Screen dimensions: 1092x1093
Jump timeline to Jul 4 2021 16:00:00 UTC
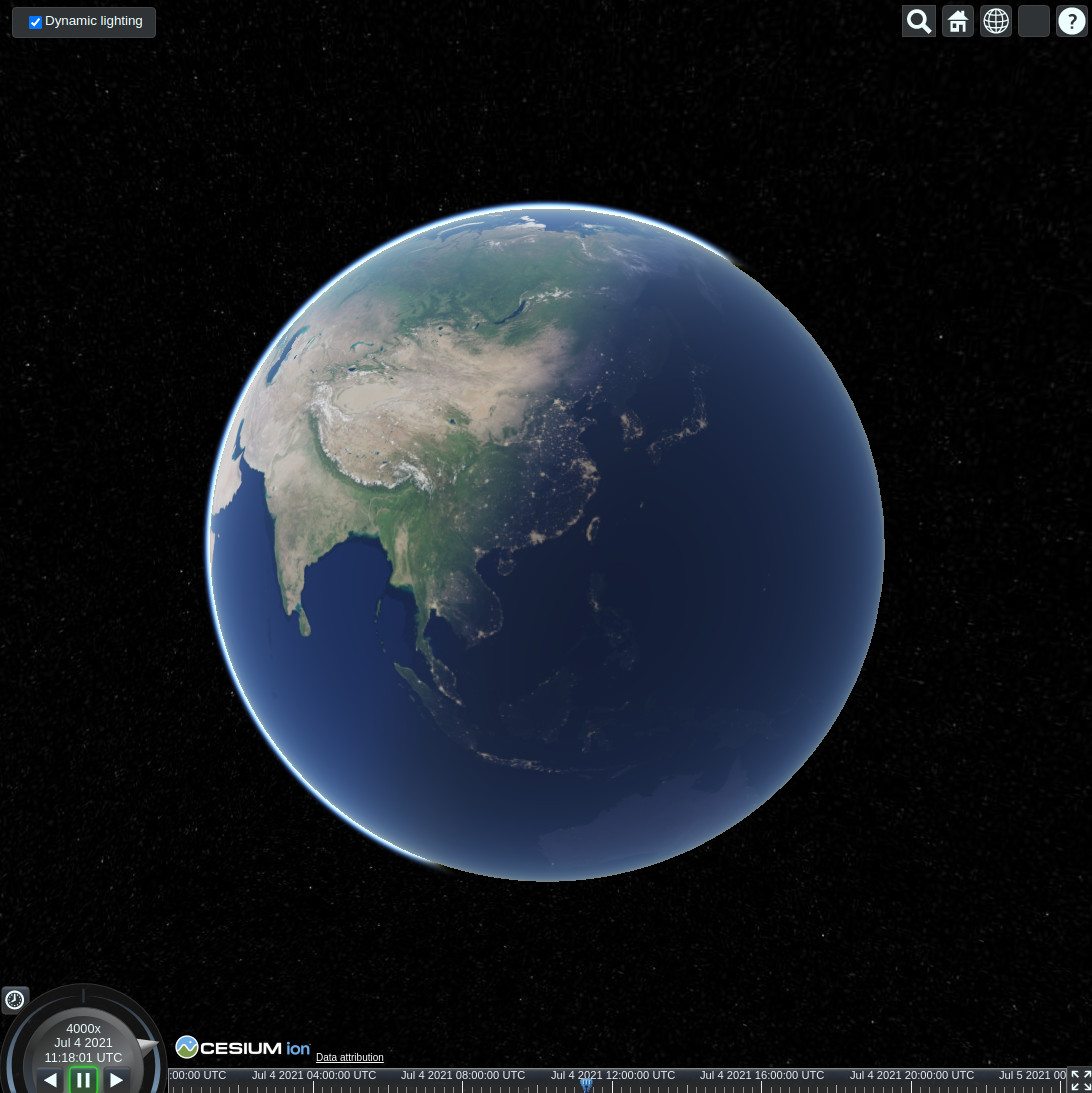click(762, 1075)
